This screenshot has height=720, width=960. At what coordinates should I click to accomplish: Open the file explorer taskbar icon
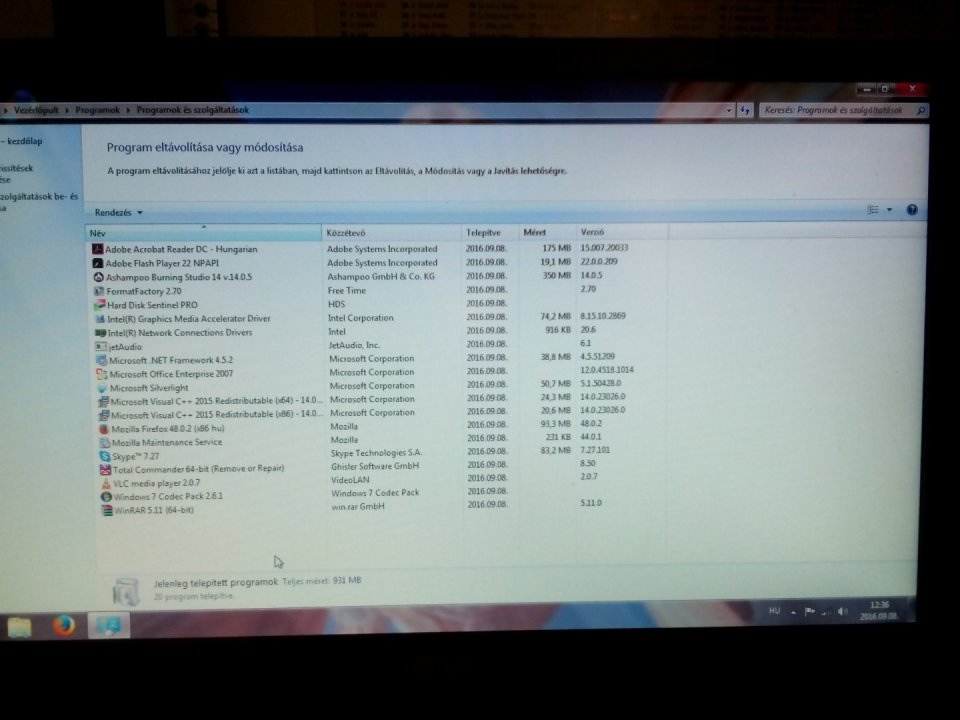coord(20,627)
